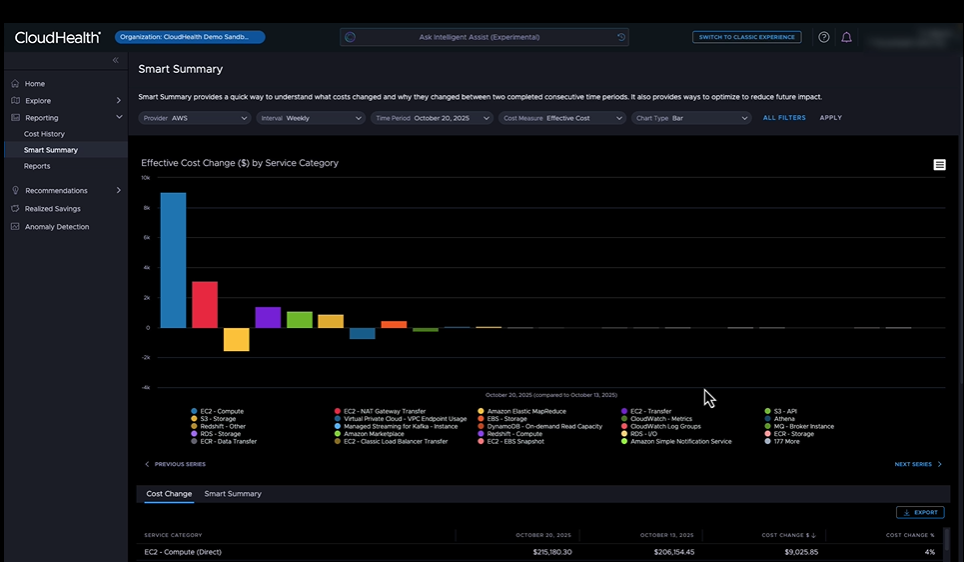
Task: Click the EC2 - Compute (Direct) table row
Action: point(541,552)
